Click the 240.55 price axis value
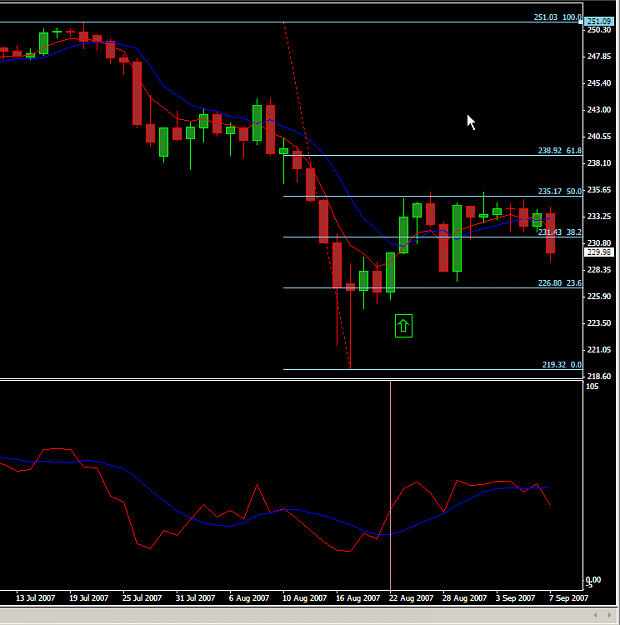Screen dimensions: 620x625 599,136
